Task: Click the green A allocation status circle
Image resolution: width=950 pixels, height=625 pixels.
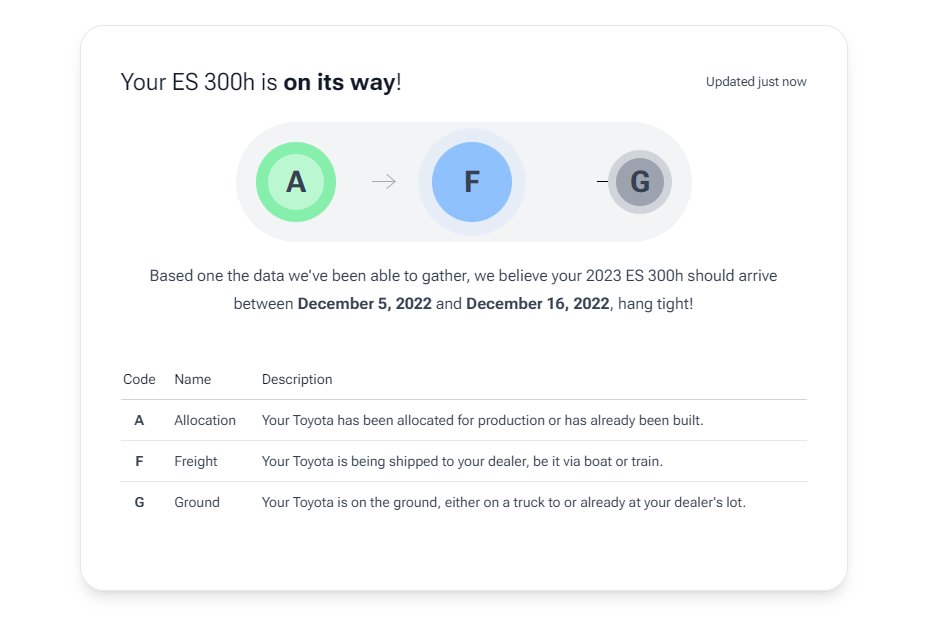Action: [296, 182]
